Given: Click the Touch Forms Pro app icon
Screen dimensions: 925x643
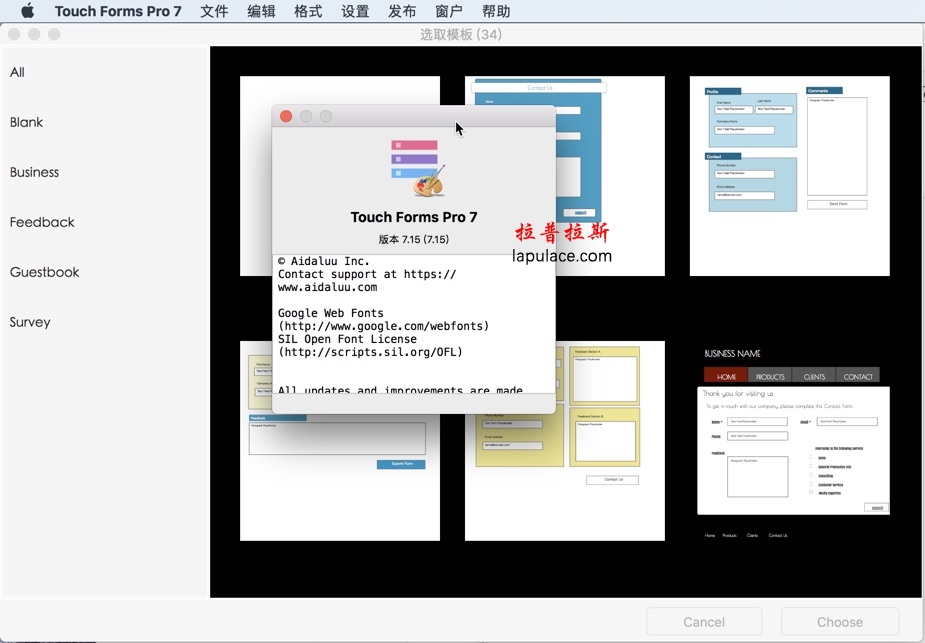Looking at the screenshot, I should coord(416,167).
